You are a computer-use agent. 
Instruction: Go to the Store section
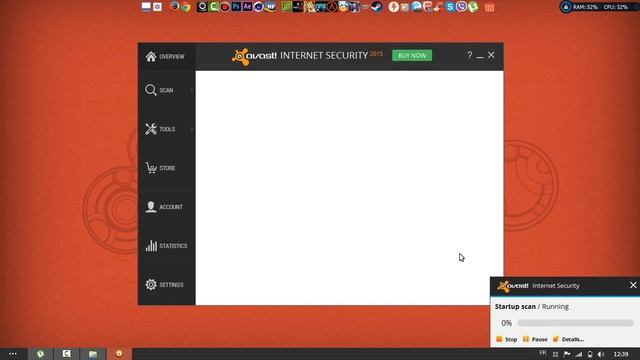point(167,168)
